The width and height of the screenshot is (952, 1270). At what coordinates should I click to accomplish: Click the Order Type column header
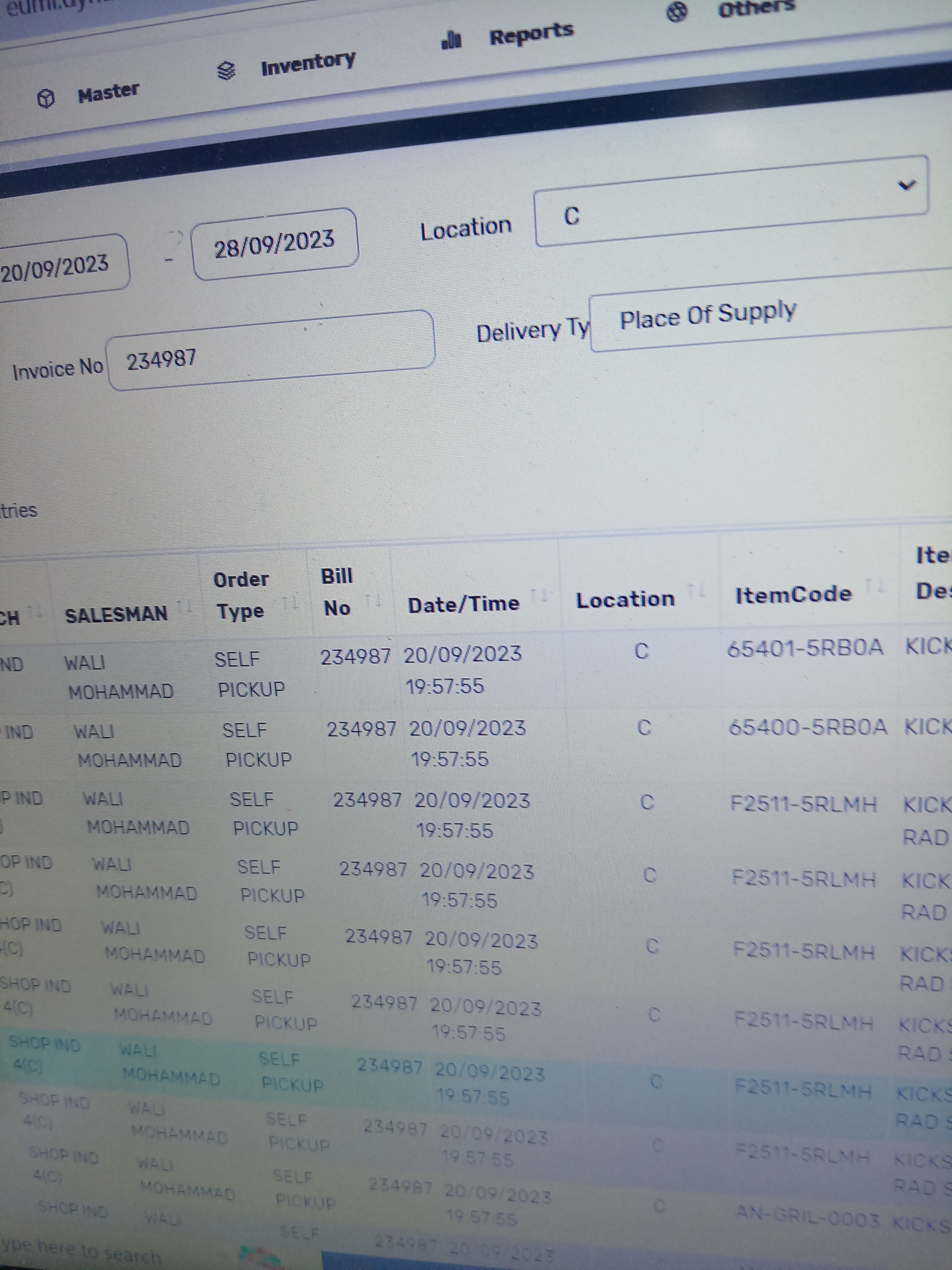[241, 595]
